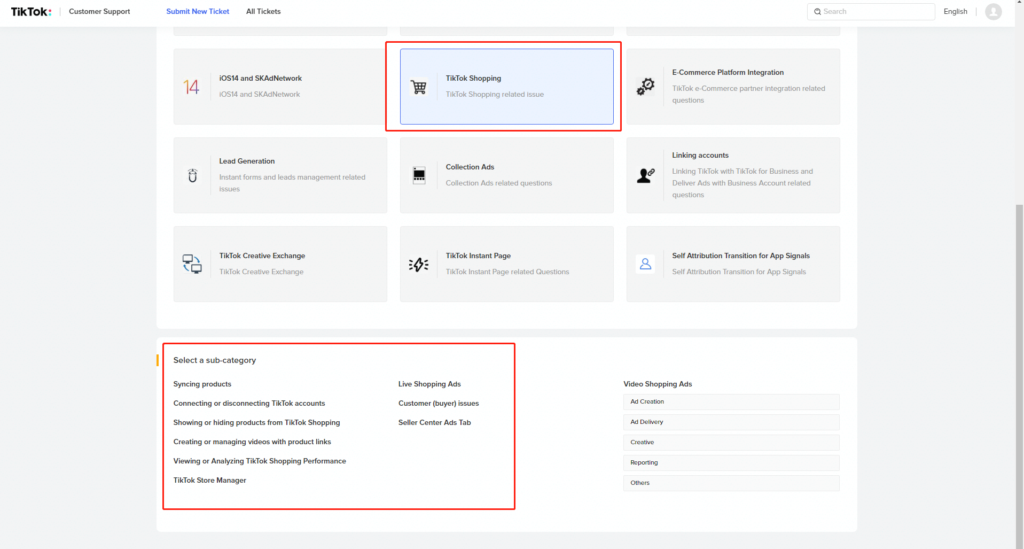The width and height of the screenshot is (1024, 549).
Task: Open the user profile avatar icon
Action: [x=993, y=11]
